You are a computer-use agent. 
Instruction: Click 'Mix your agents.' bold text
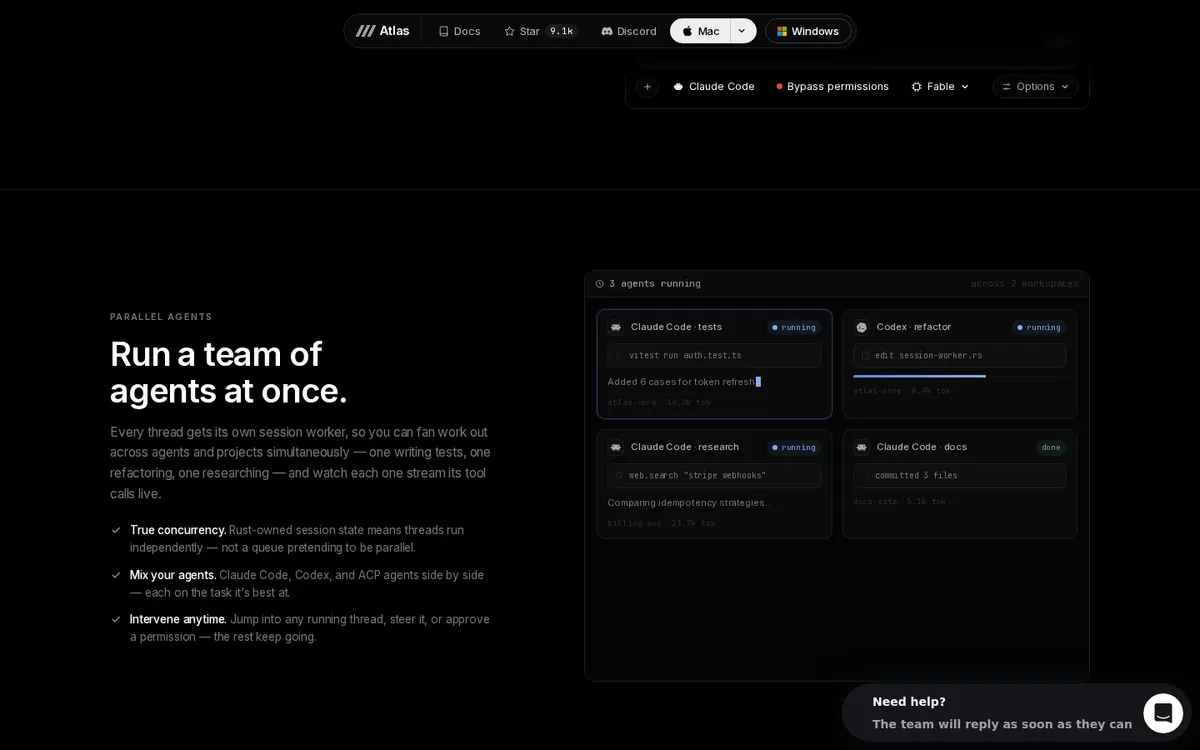click(173, 575)
